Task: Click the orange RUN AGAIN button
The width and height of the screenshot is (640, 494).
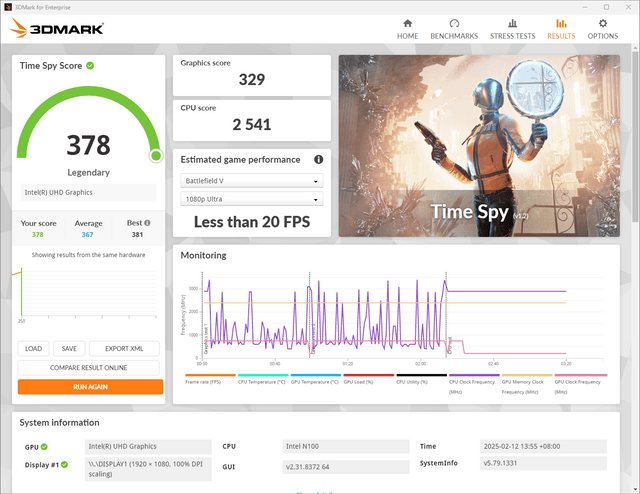Action: 90,387
